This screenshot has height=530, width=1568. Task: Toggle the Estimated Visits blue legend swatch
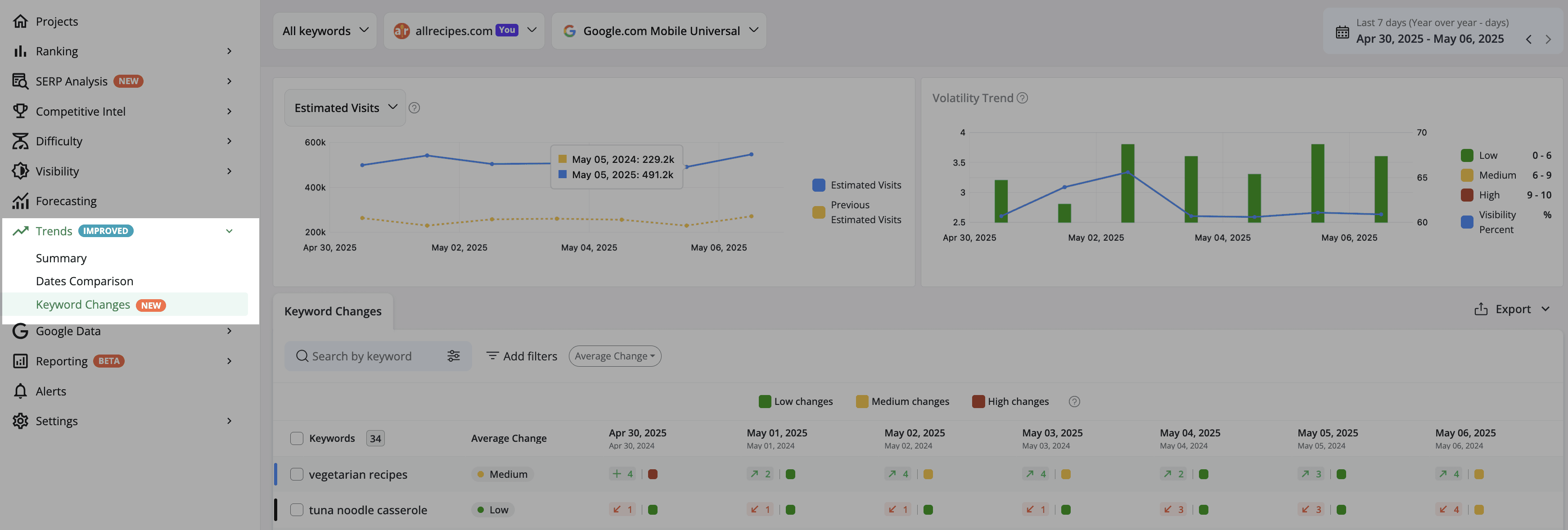(819, 185)
